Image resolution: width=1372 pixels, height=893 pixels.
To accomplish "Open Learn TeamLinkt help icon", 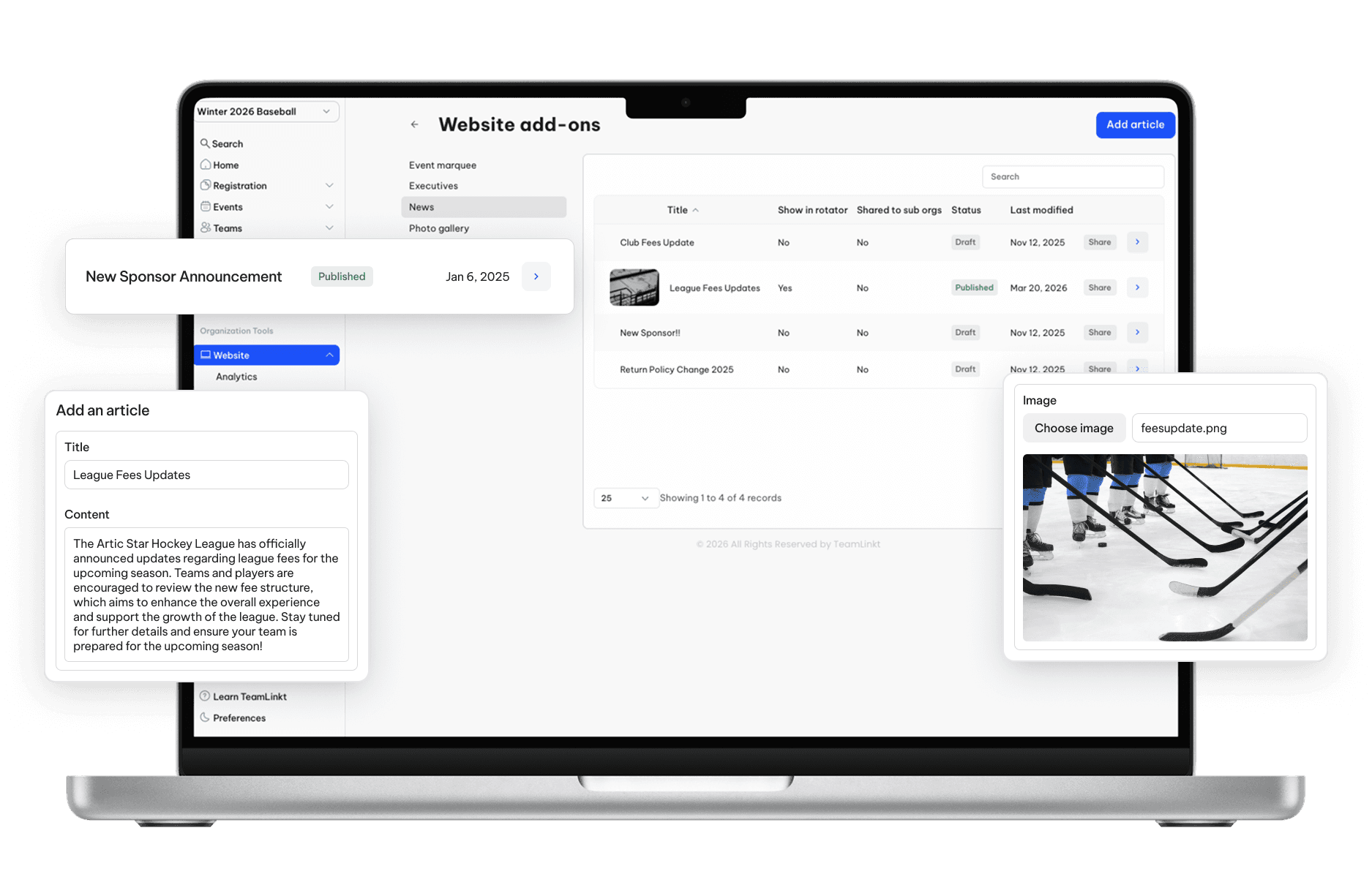I will pyautogui.click(x=206, y=696).
